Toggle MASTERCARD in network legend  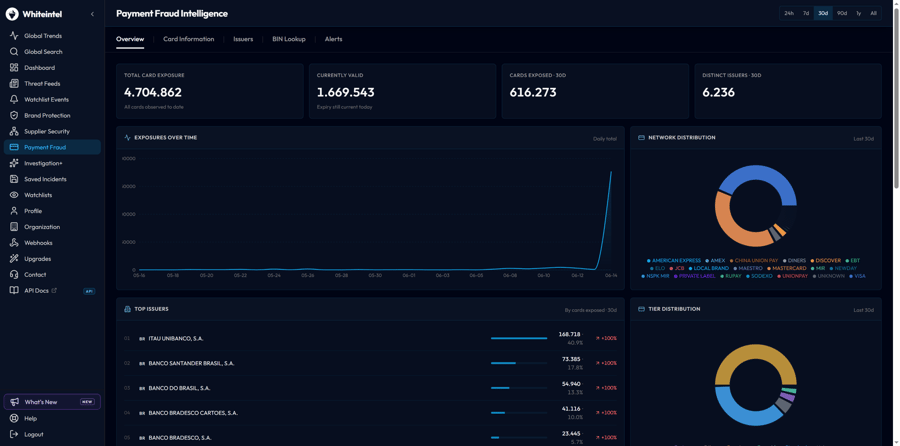pos(786,268)
